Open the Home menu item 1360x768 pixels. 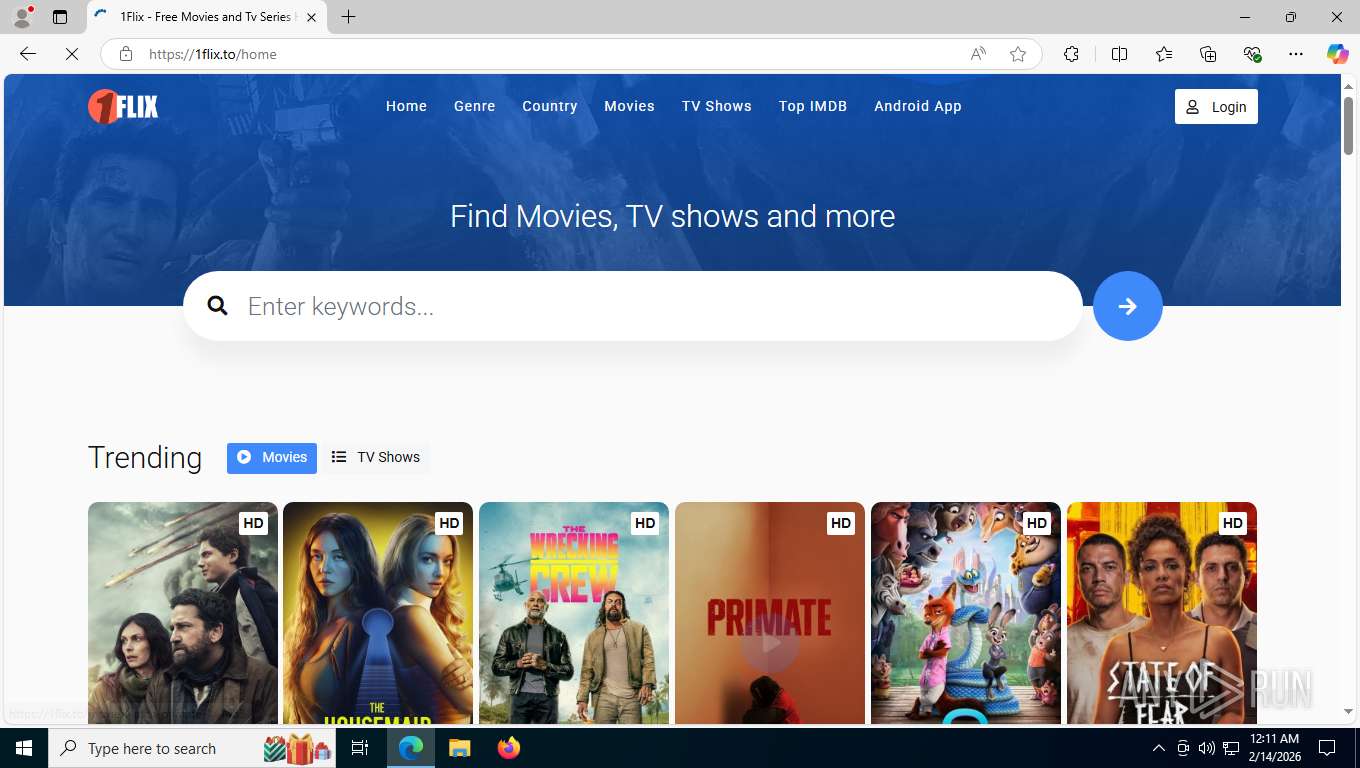tap(406, 106)
